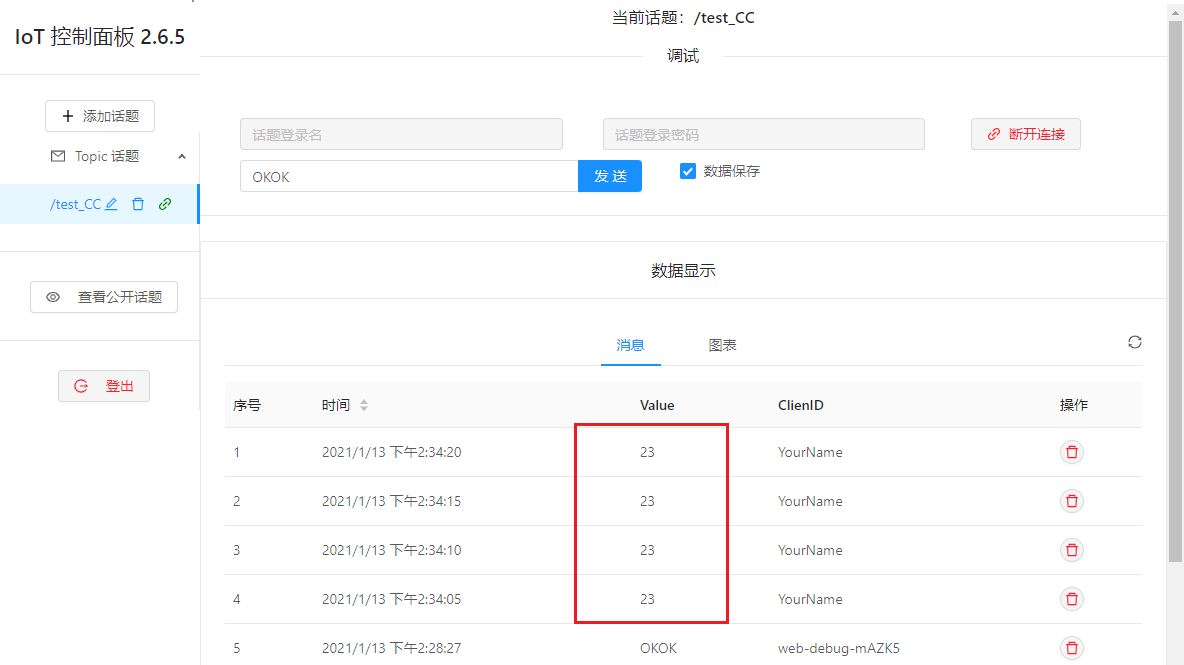Click the timestamp 2021/1/13 下午2:34:05
Viewport: 1184px width, 665px height.
[391, 599]
